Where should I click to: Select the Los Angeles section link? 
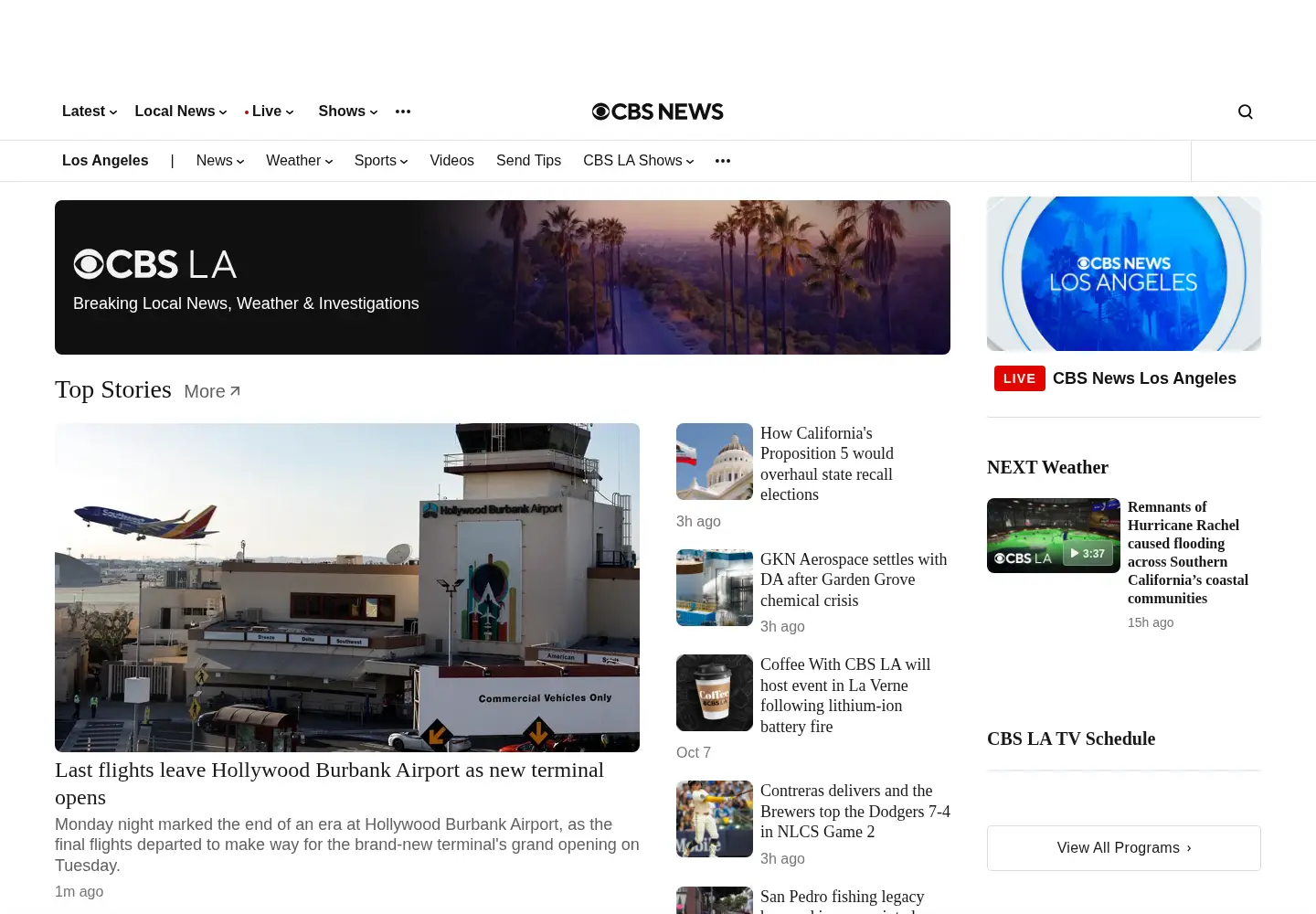point(105,161)
